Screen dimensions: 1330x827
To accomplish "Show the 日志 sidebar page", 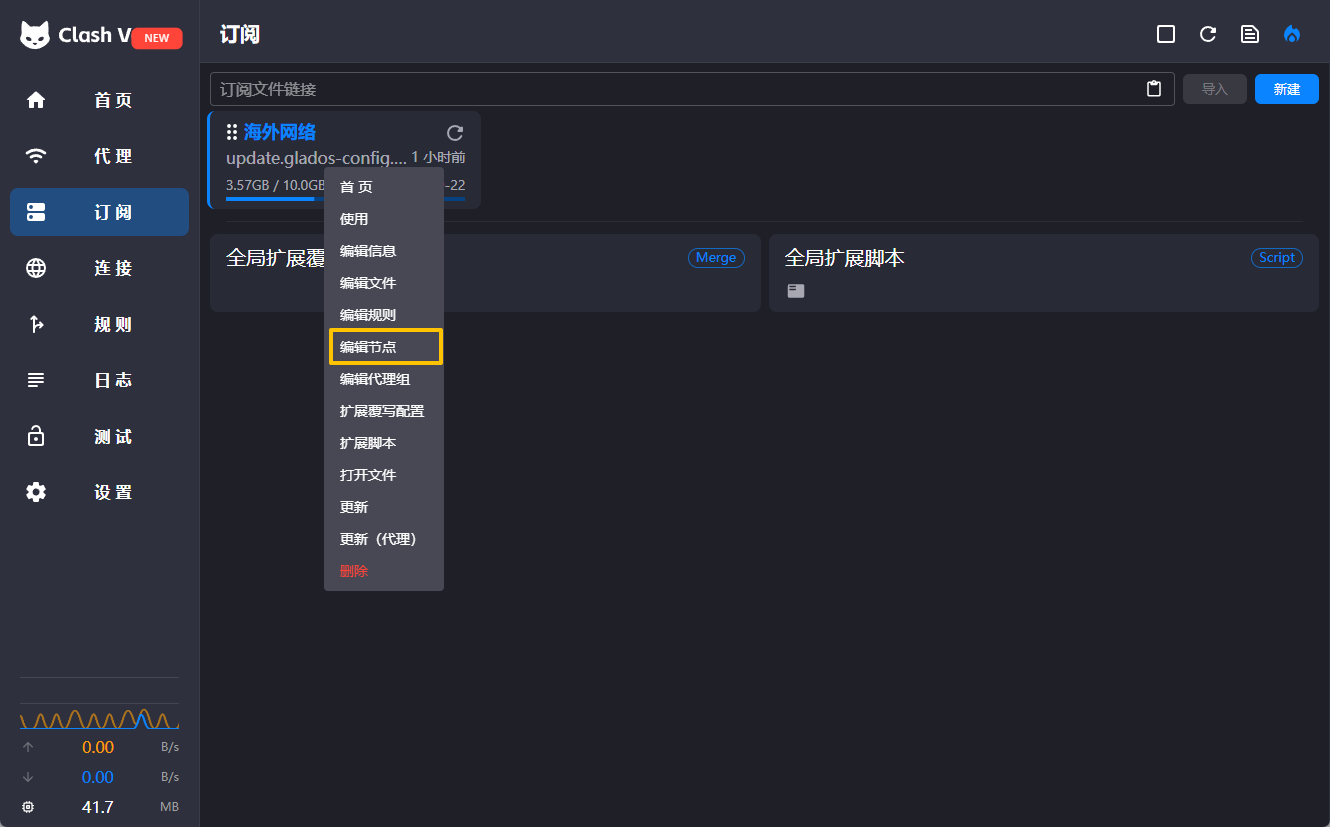I will [x=99, y=380].
